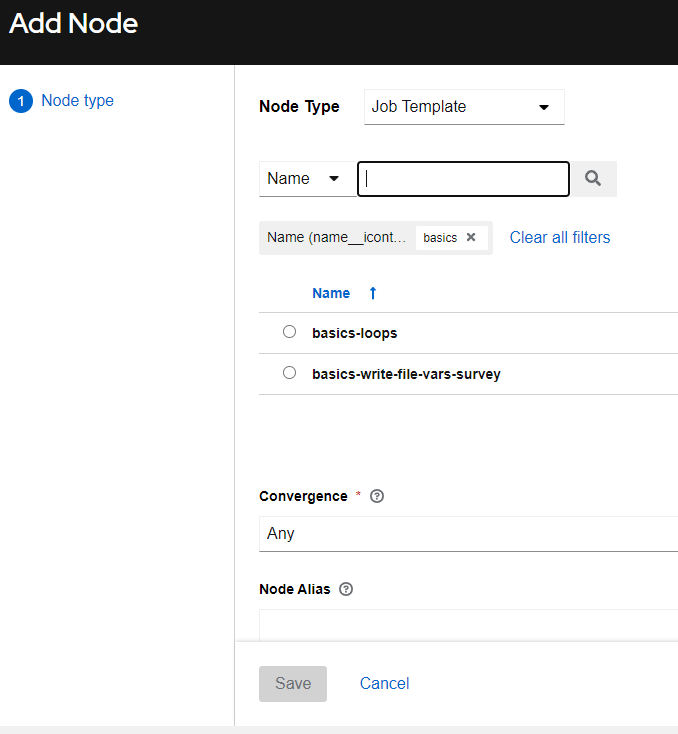Click into the Node Alias text field
The width and height of the screenshot is (678, 734).
pyautogui.click(x=468, y=624)
